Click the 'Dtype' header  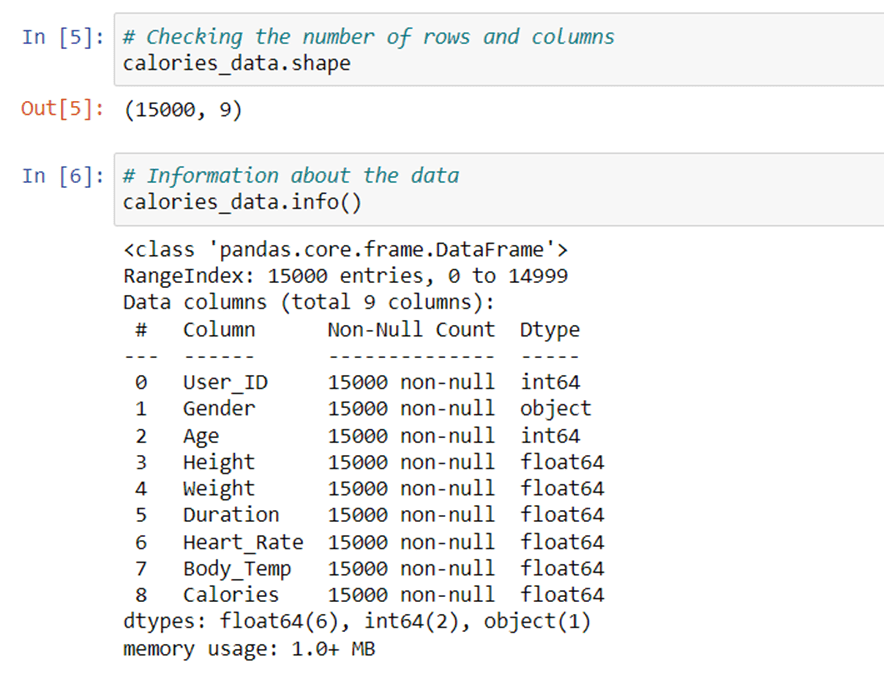(x=550, y=330)
